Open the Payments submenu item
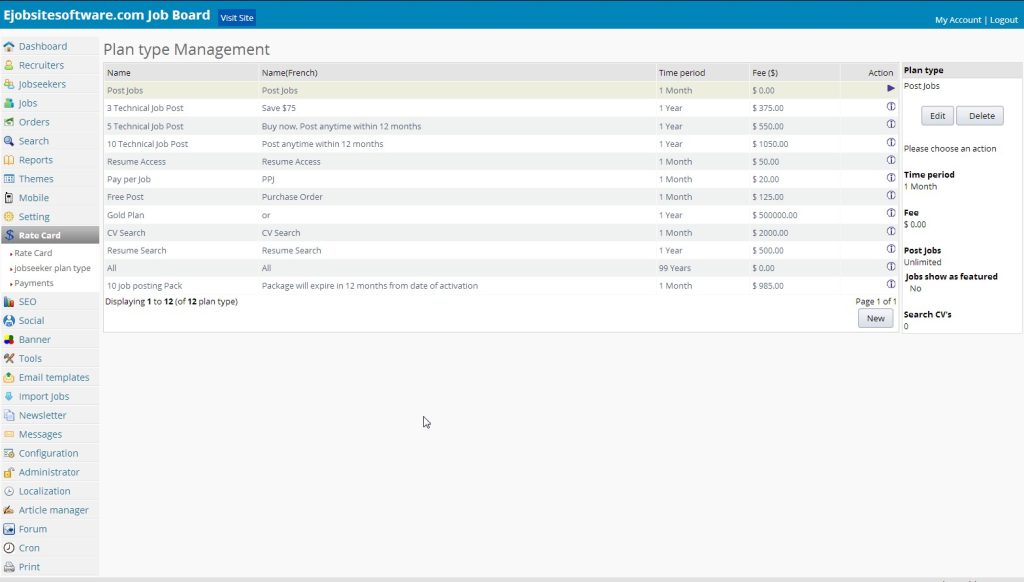1024x582 pixels. coord(34,283)
